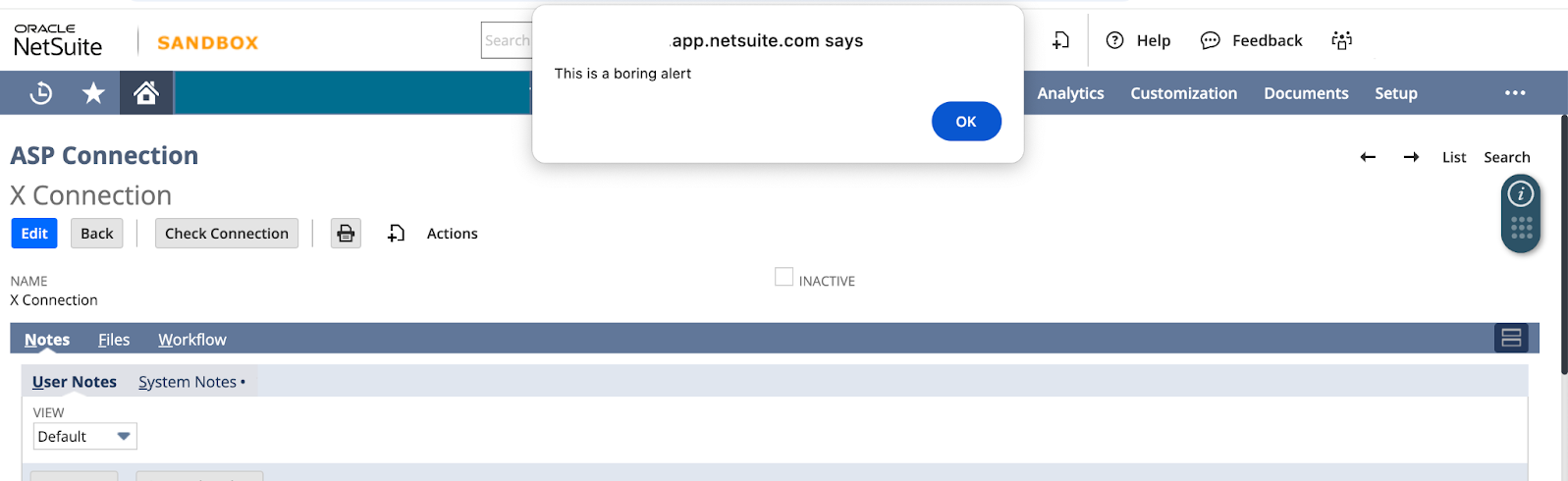Expand the three-dots overflow menu
Screen dimensions: 1568x481
point(1515,93)
